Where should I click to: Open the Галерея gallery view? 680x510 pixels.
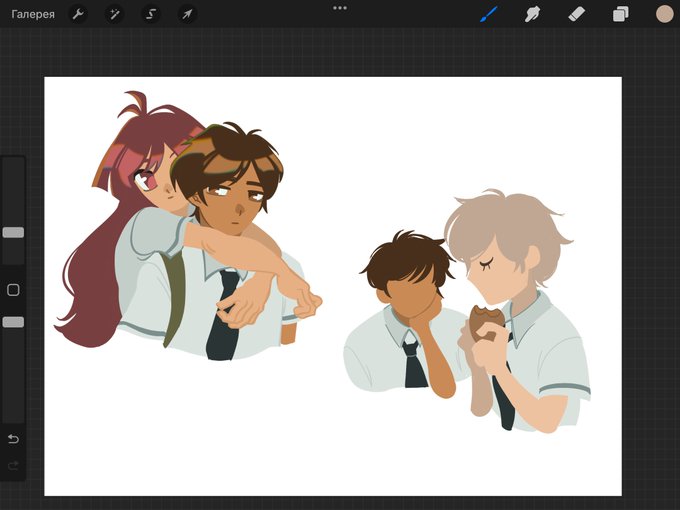tap(33, 14)
